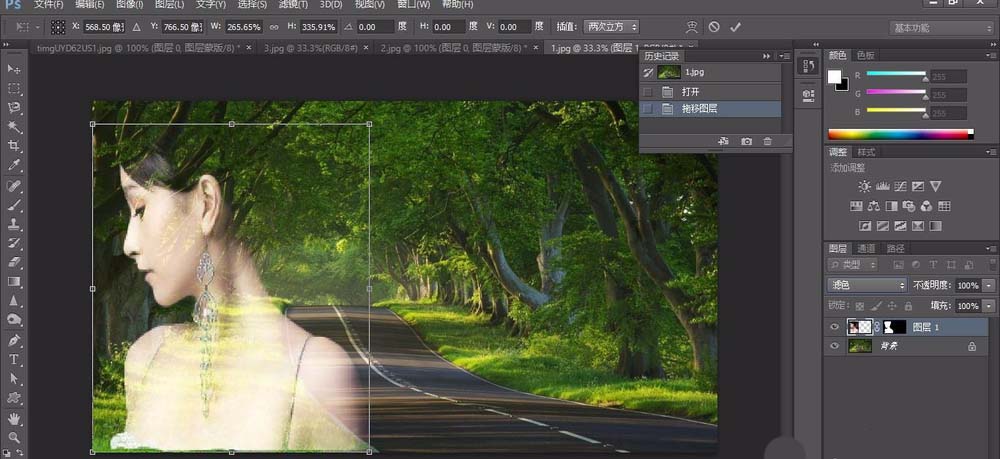Select the Blur tool
Image resolution: width=1000 pixels, height=459 pixels.
(x=14, y=300)
